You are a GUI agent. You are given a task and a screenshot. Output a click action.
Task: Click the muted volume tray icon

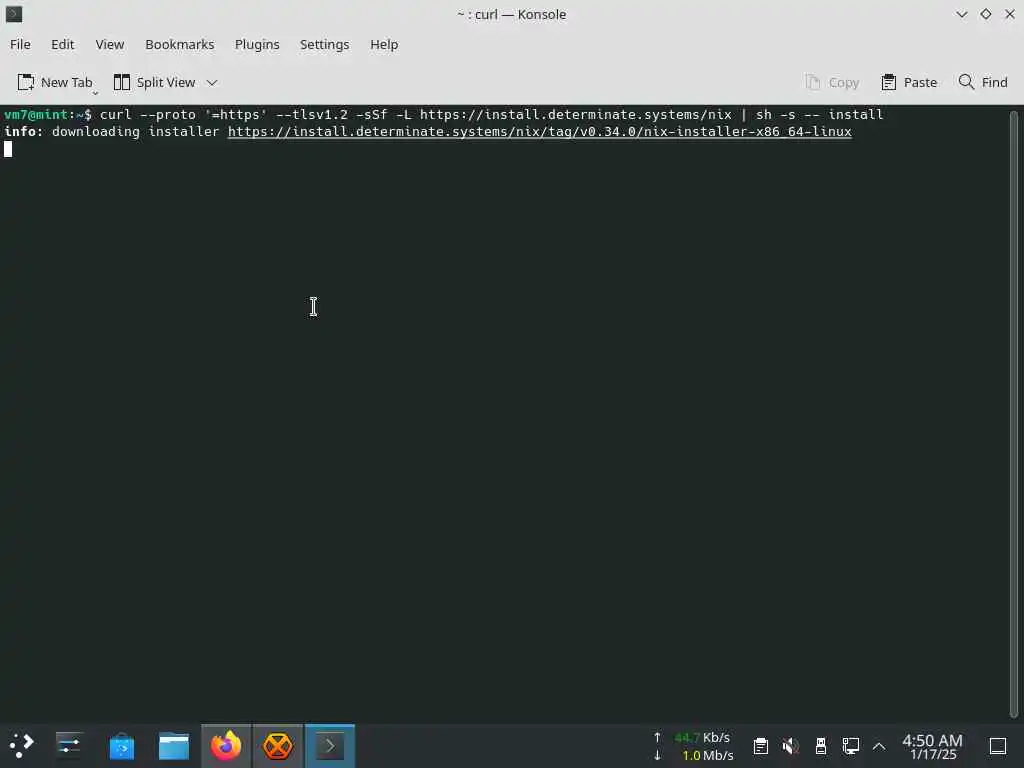[x=791, y=746]
